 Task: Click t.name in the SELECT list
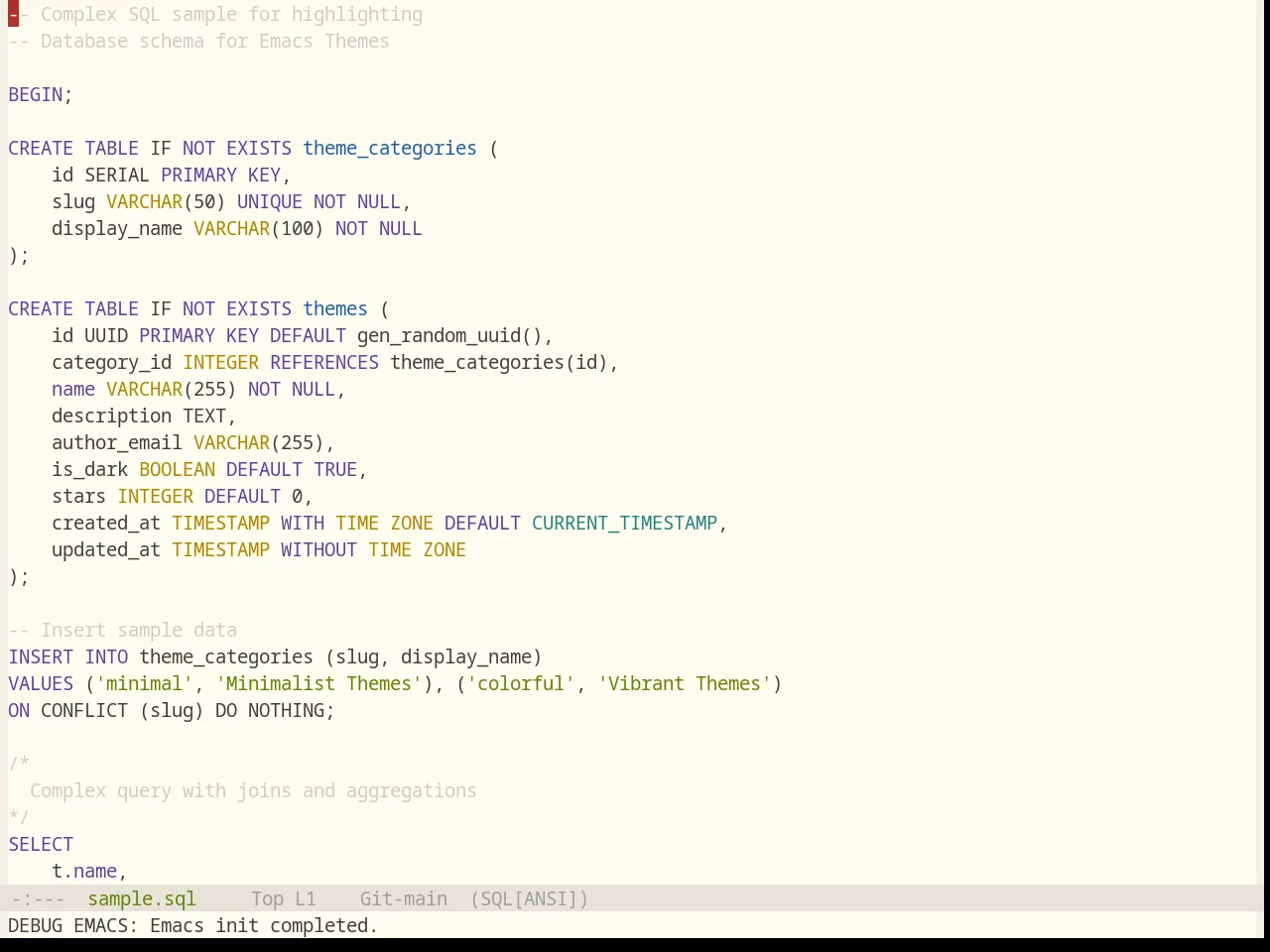point(84,871)
